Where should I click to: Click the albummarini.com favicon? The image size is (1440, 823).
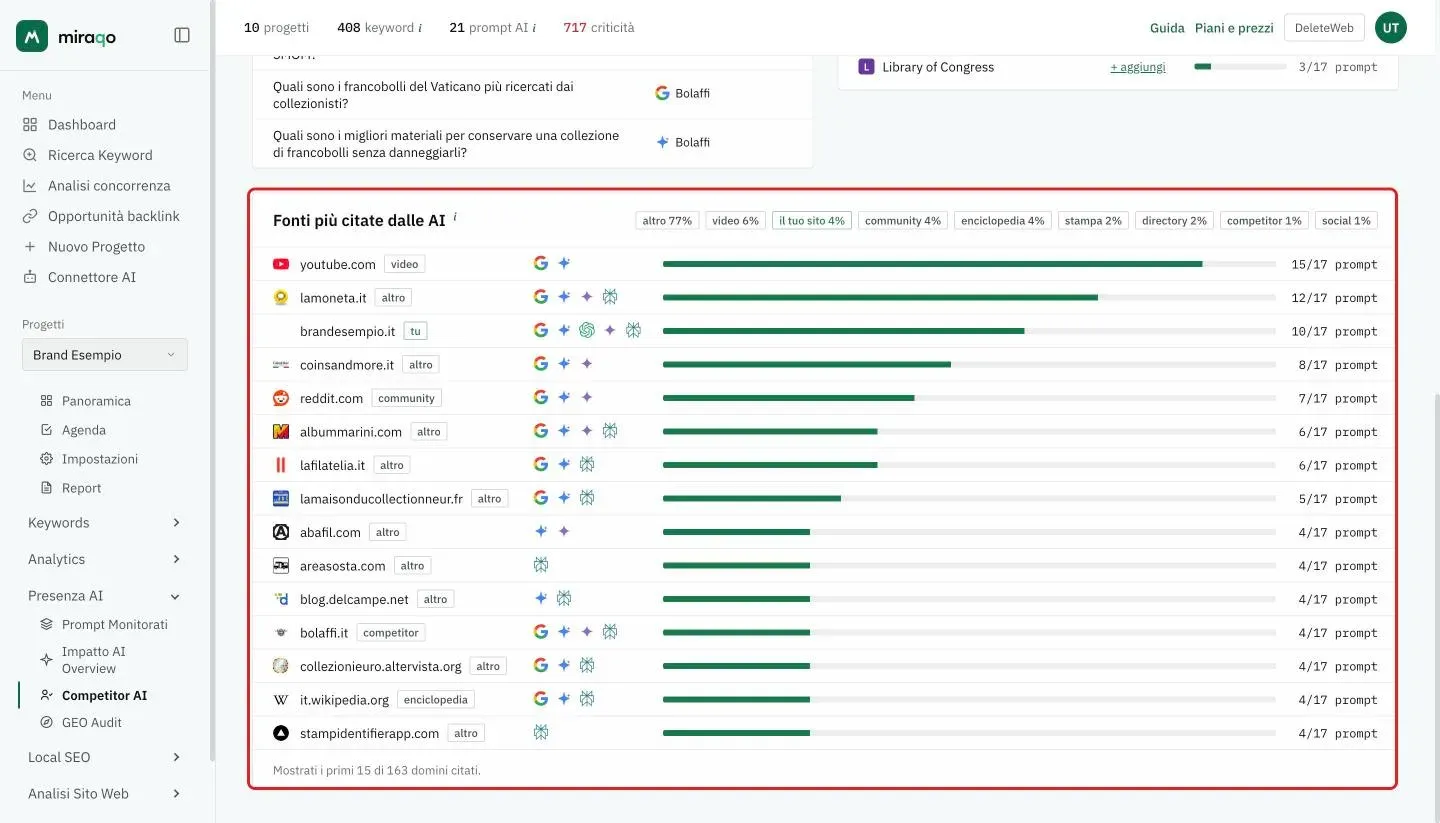coord(281,432)
